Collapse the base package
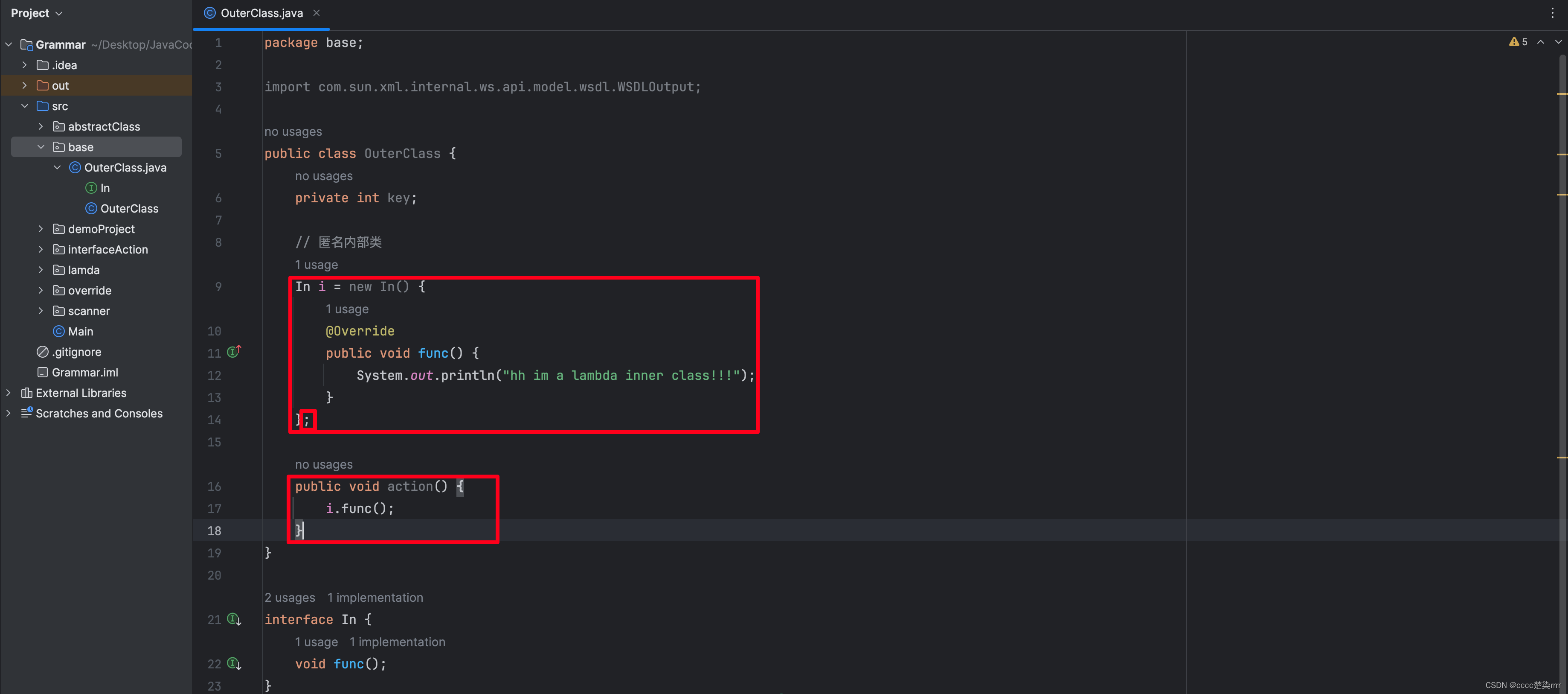The width and height of the screenshot is (1568, 694). coord(41,147)
